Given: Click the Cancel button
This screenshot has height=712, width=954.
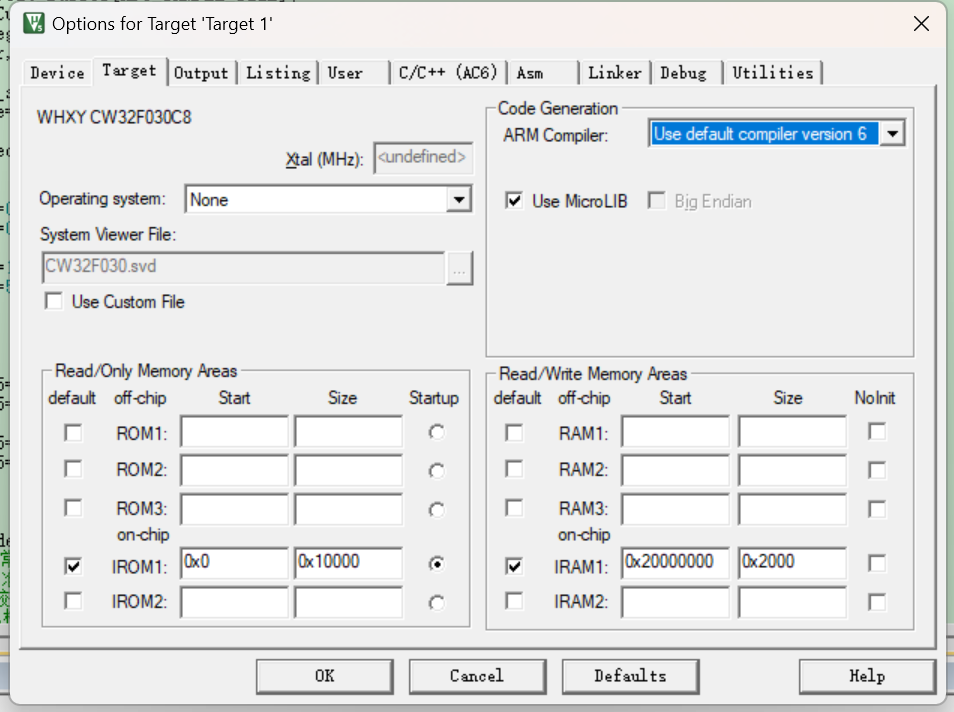Looking at the screenshot, I should pos(477,676).
